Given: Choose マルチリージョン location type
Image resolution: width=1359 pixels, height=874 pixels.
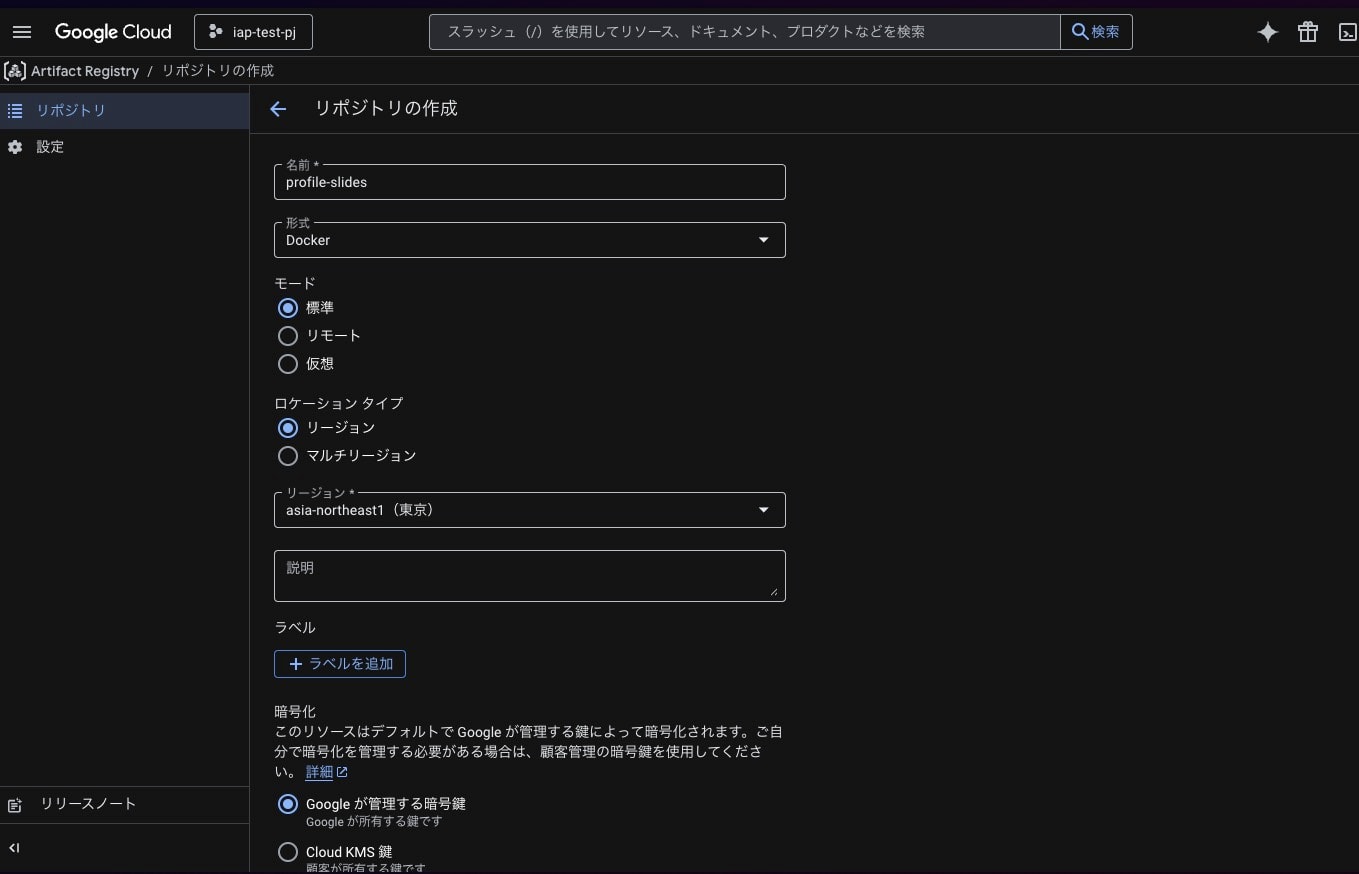Looking at the screenshot, I should click(x=288, y=456).
